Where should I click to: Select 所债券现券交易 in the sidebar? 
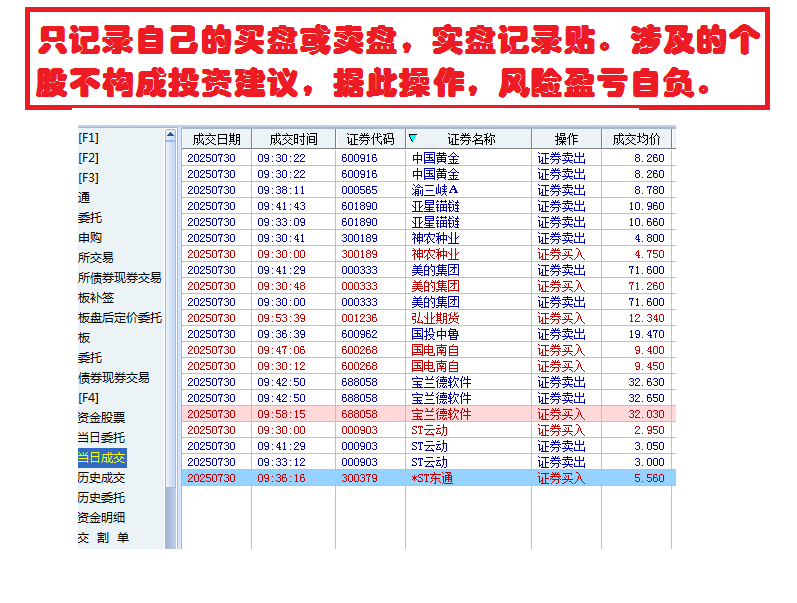point(119,278)
